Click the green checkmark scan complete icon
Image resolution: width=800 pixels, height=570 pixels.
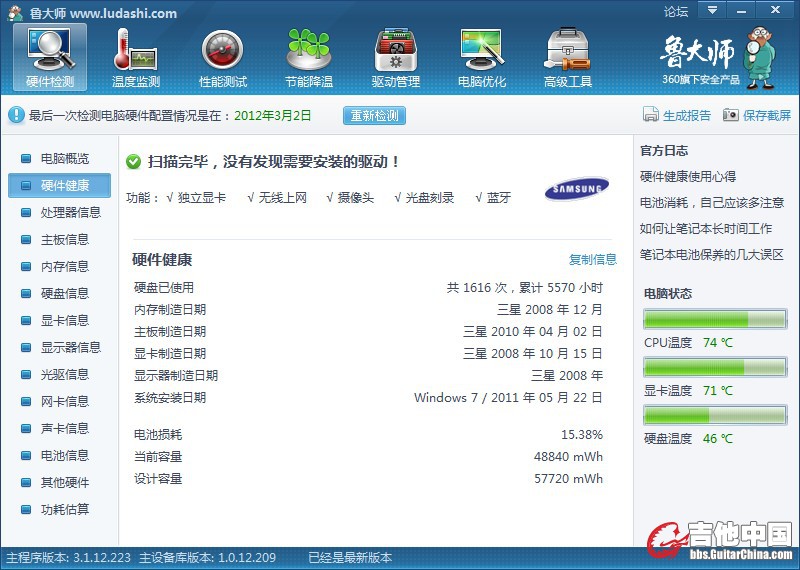[x=133, y=162]
